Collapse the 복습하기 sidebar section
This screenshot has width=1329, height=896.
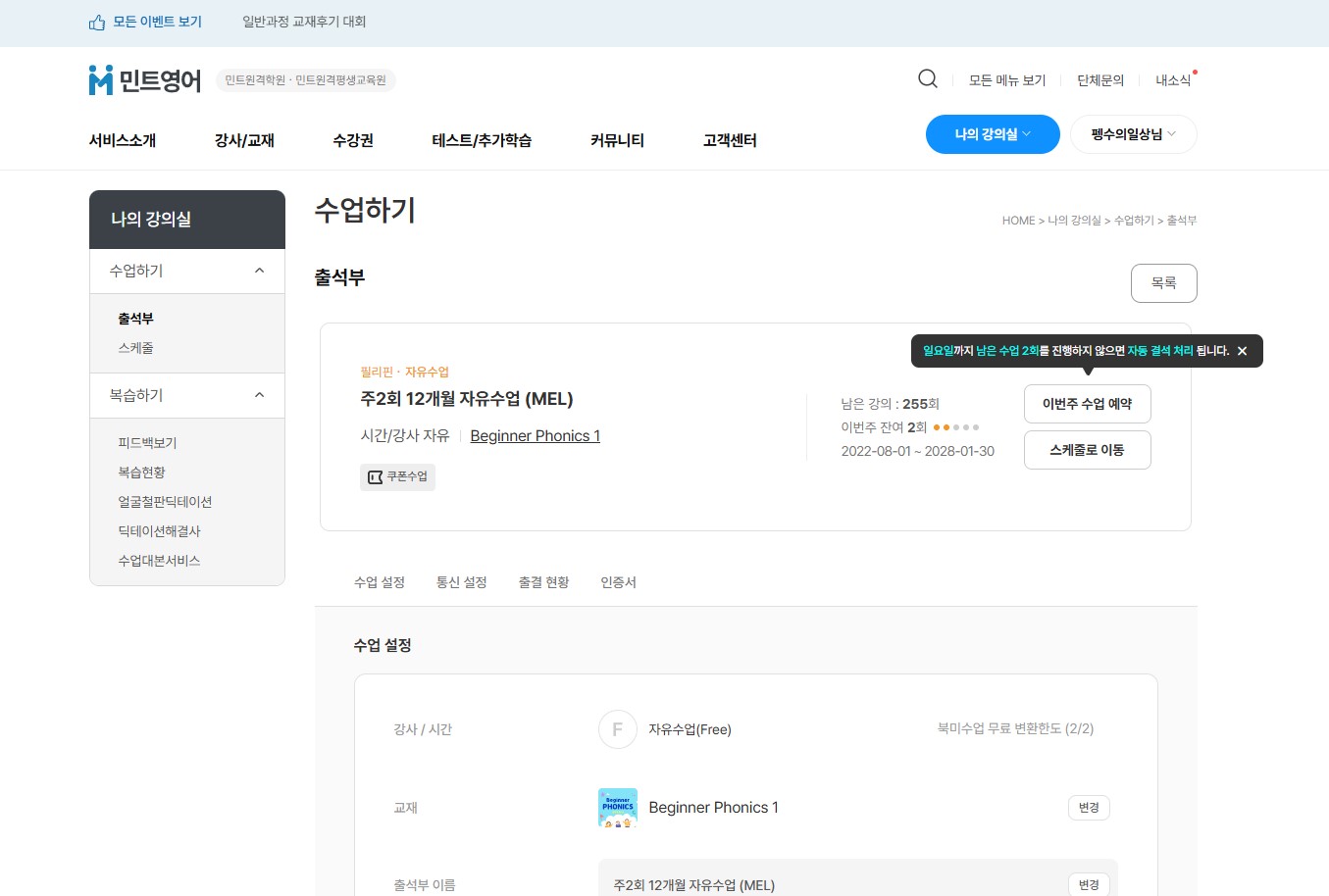coord(259,395)
